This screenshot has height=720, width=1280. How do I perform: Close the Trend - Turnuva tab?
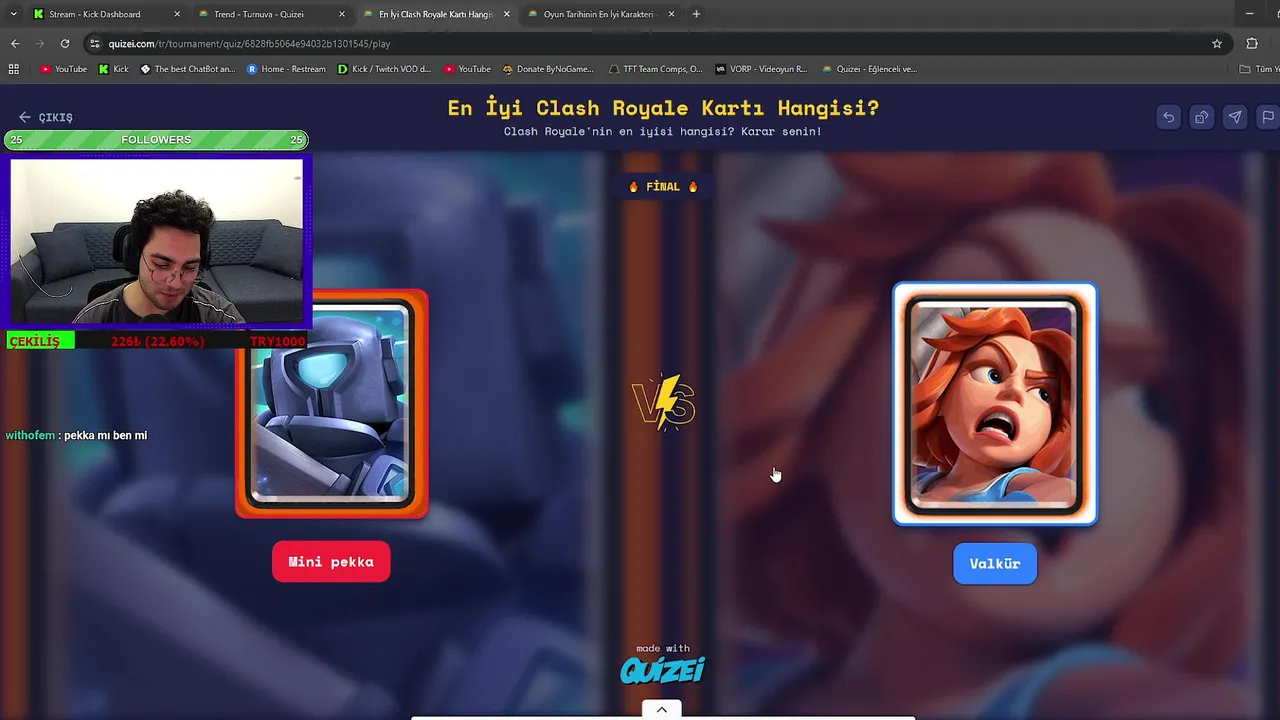[x=342, y=14]
